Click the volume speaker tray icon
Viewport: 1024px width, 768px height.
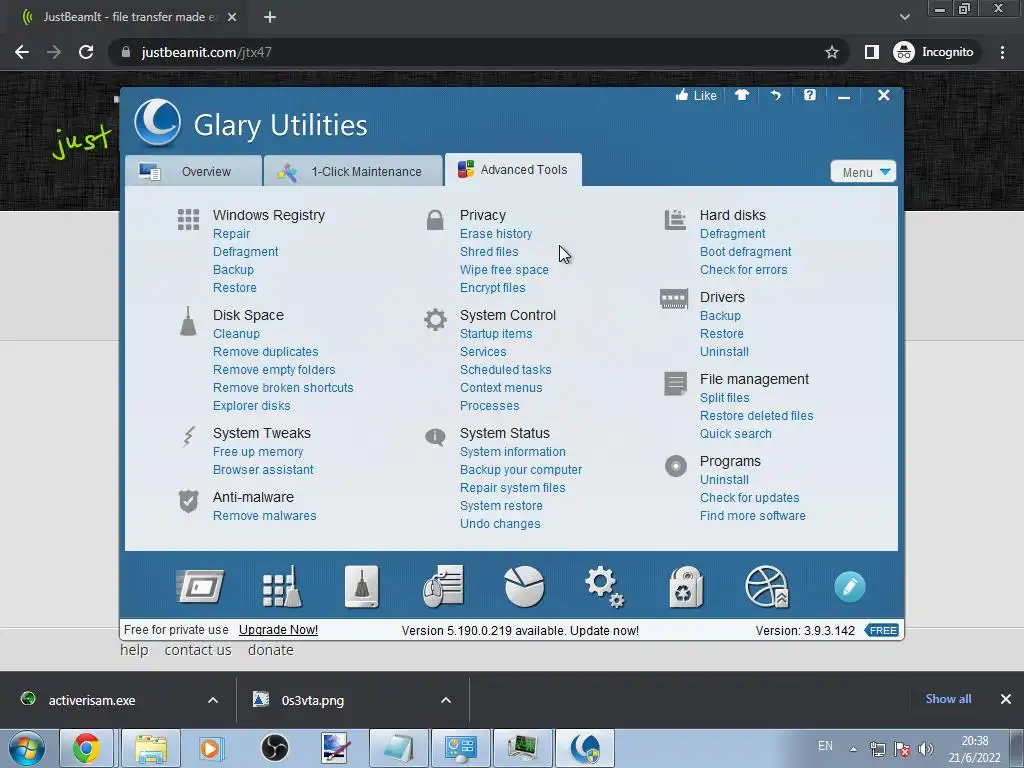pos(925,749)
